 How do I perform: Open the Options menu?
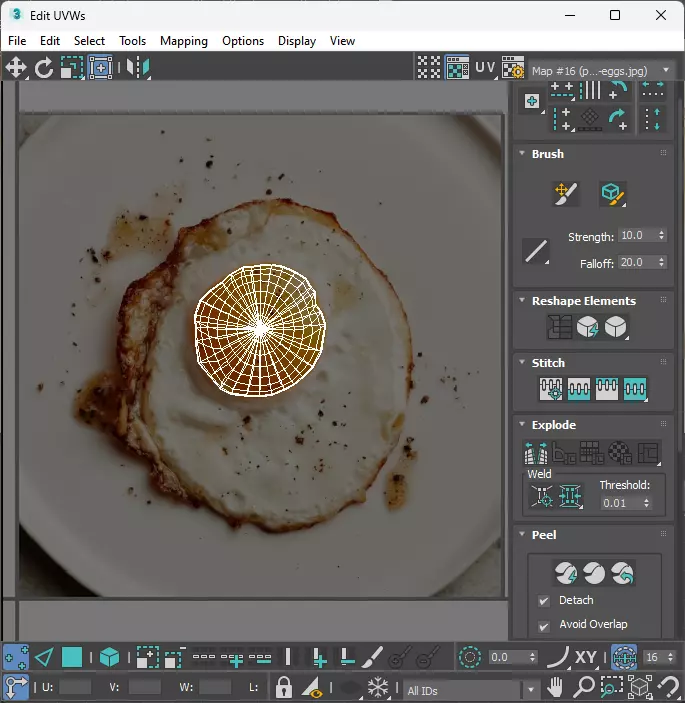243,41
